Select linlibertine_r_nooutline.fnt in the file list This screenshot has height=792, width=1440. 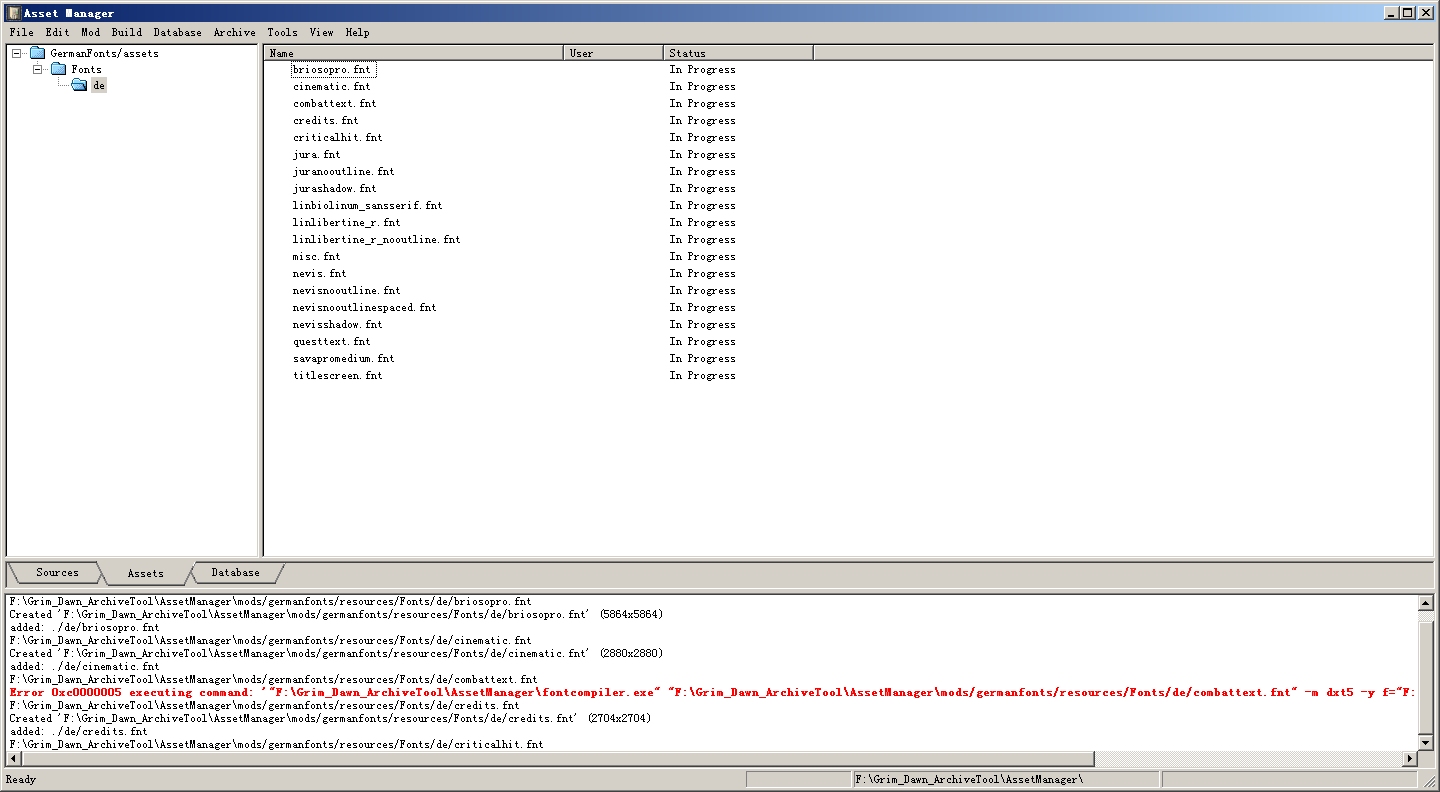point(376,240)
